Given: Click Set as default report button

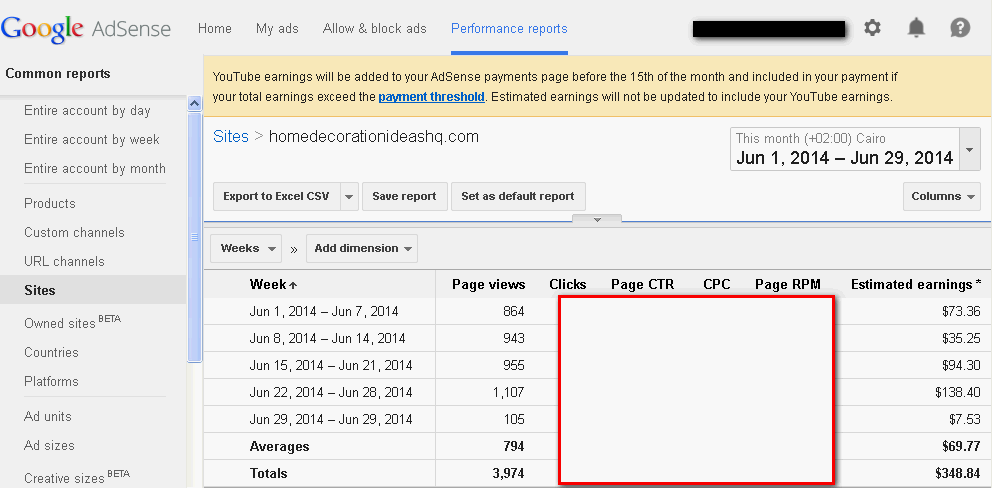Looking at the screenshot, I should click(518, 197).
